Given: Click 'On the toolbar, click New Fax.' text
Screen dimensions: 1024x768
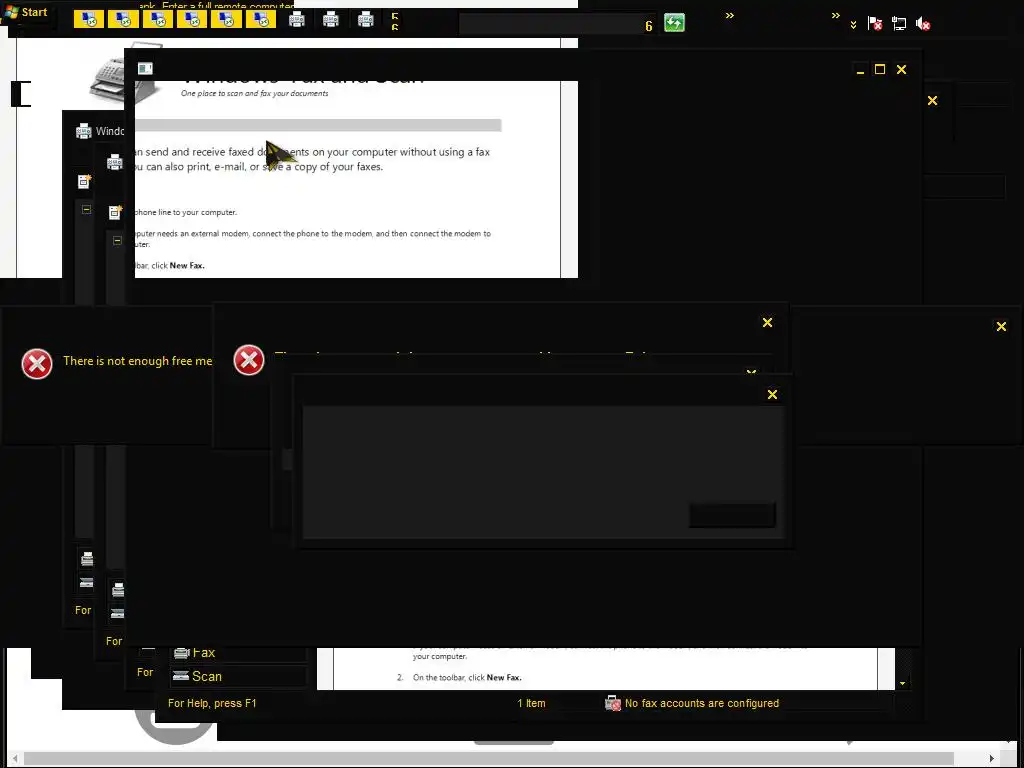Looking at the screenshot, I should point(468,678).
